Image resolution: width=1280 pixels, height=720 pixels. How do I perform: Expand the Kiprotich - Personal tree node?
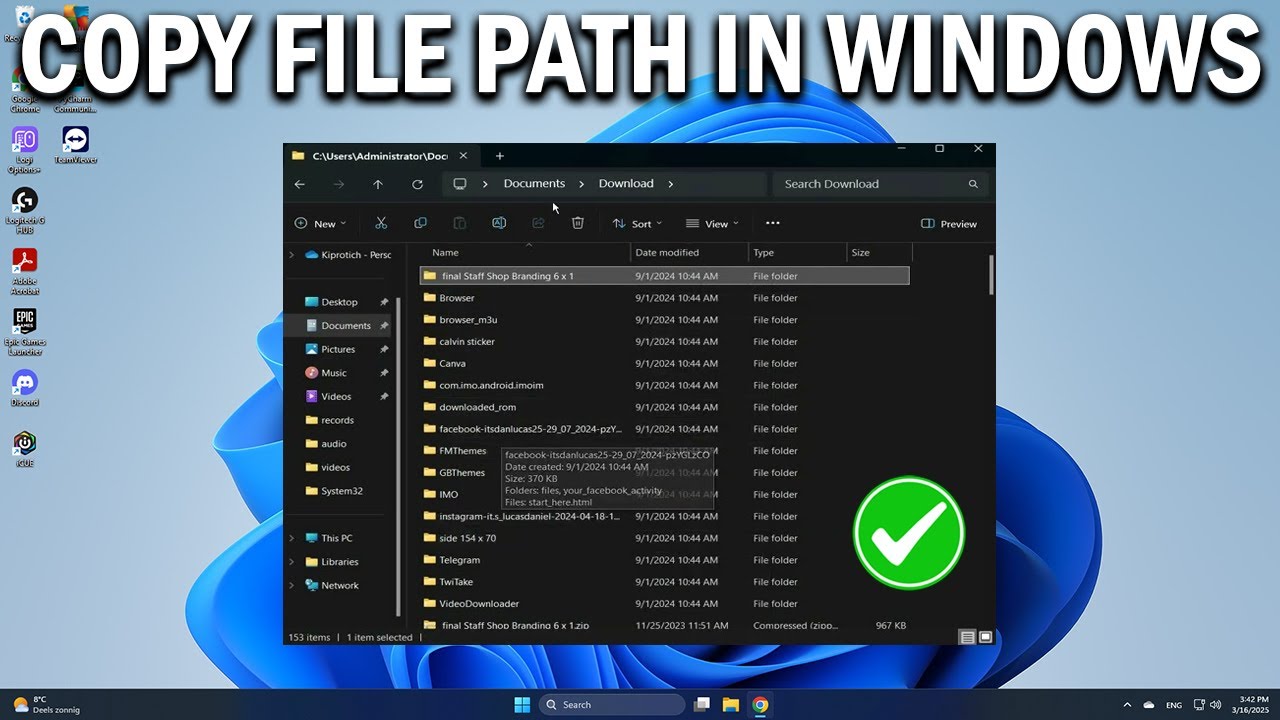pos(292,255)
